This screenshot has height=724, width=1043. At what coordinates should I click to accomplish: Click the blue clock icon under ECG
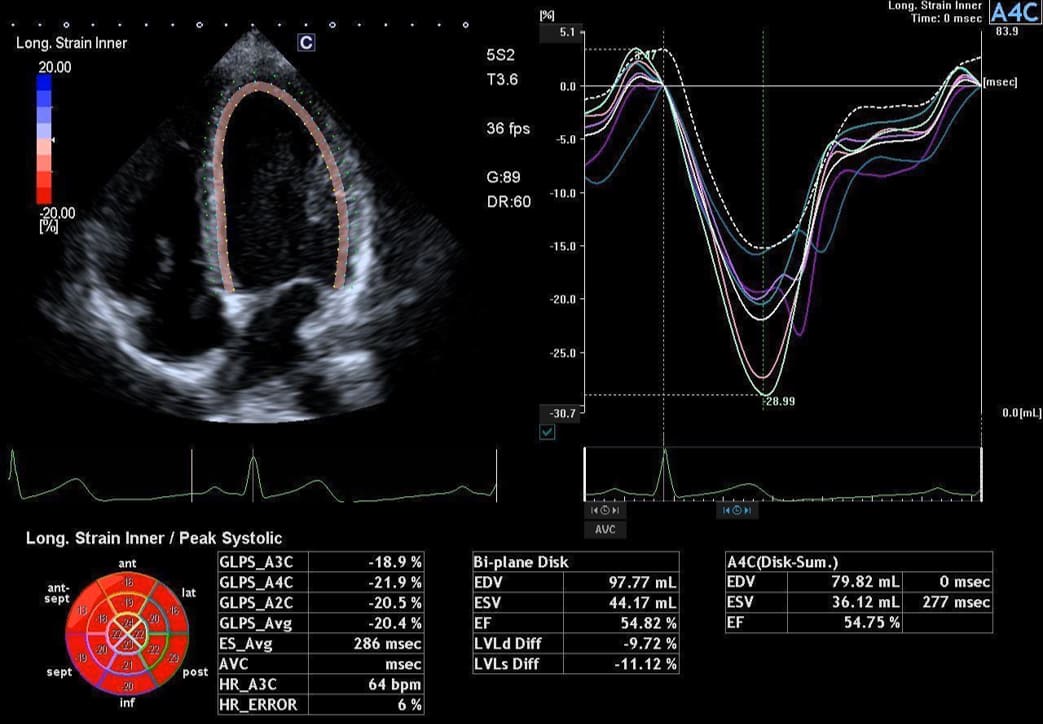[x=736, y=510]
